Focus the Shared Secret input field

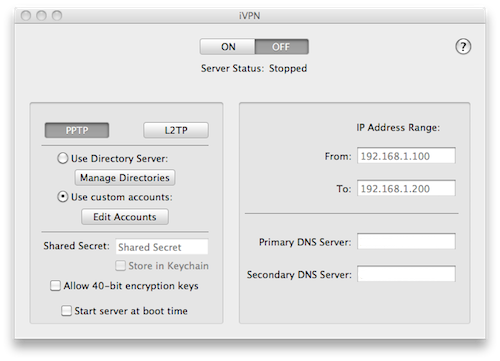[162, 247]
